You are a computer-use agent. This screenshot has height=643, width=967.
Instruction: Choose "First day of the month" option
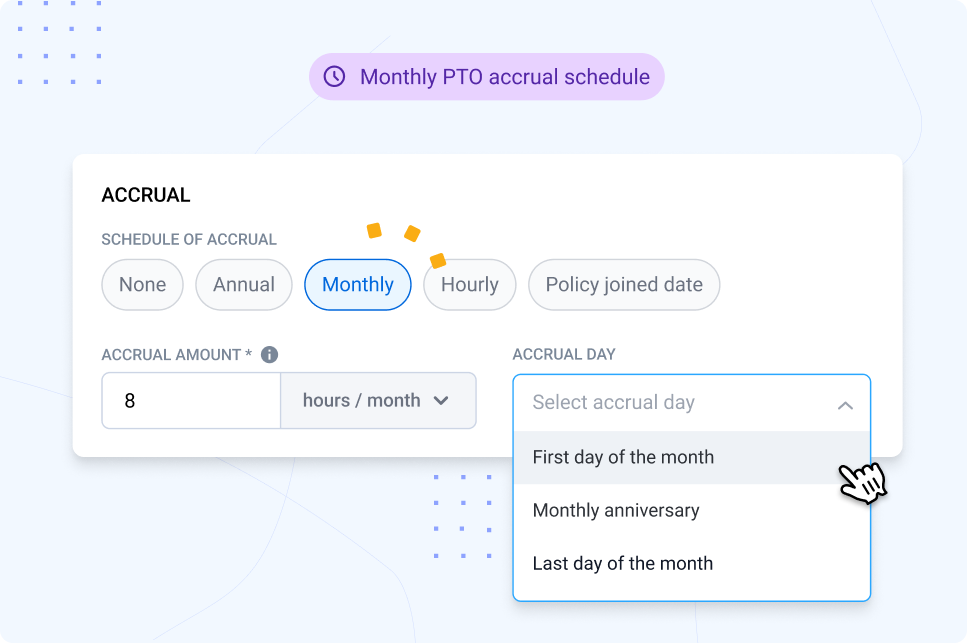[622, 457]
